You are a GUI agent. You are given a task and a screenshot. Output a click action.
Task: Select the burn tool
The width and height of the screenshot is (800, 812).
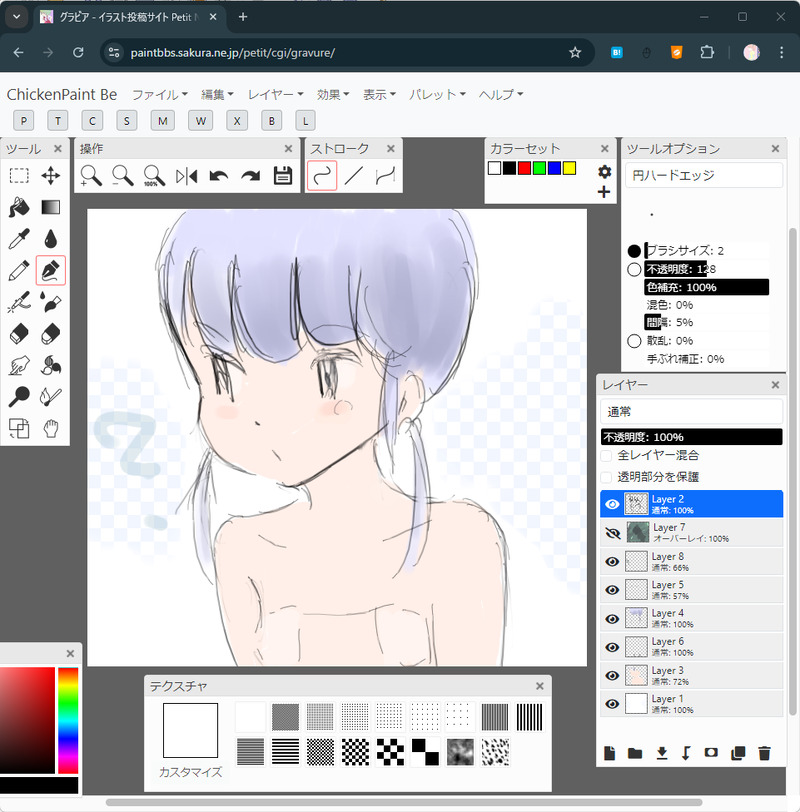[x=51, y=397]
